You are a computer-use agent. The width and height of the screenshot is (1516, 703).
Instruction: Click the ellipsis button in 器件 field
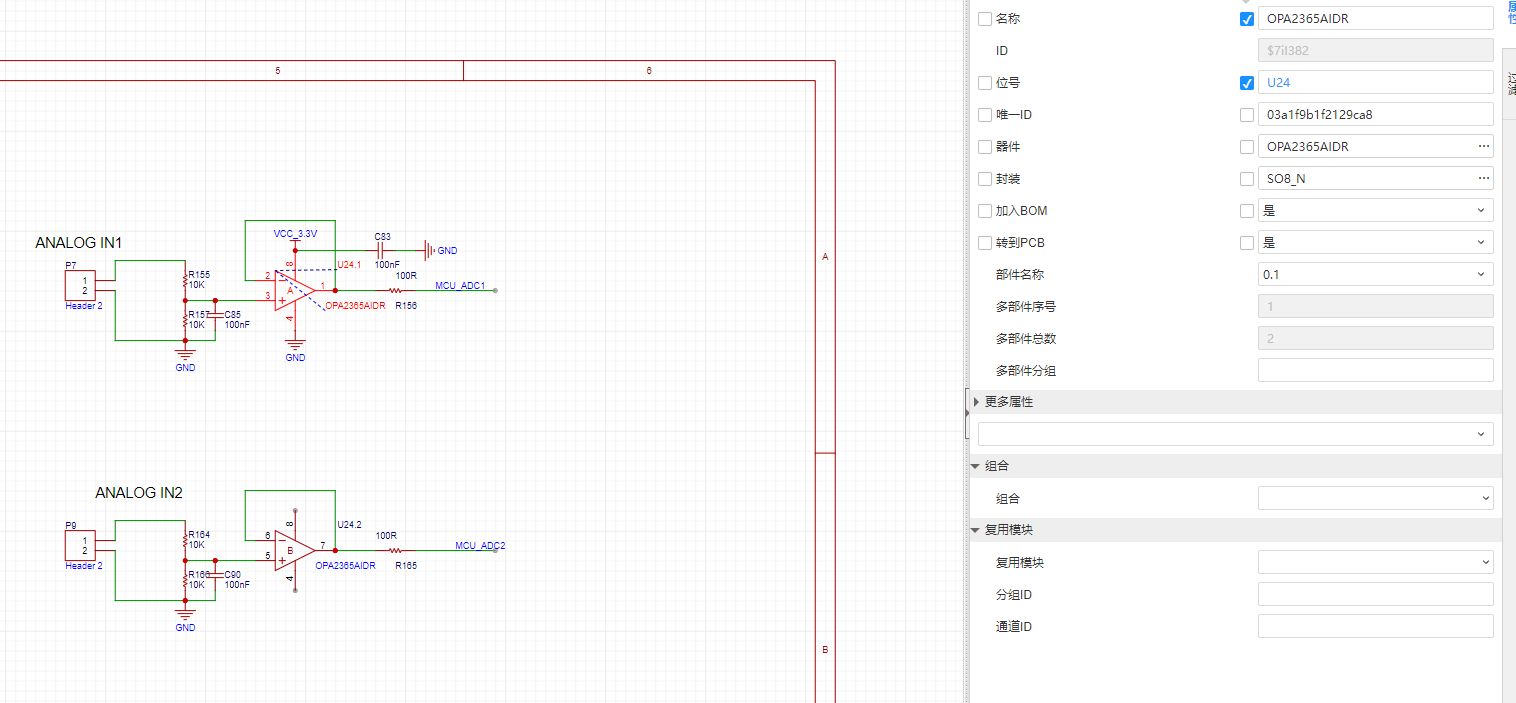point(1483,147)
